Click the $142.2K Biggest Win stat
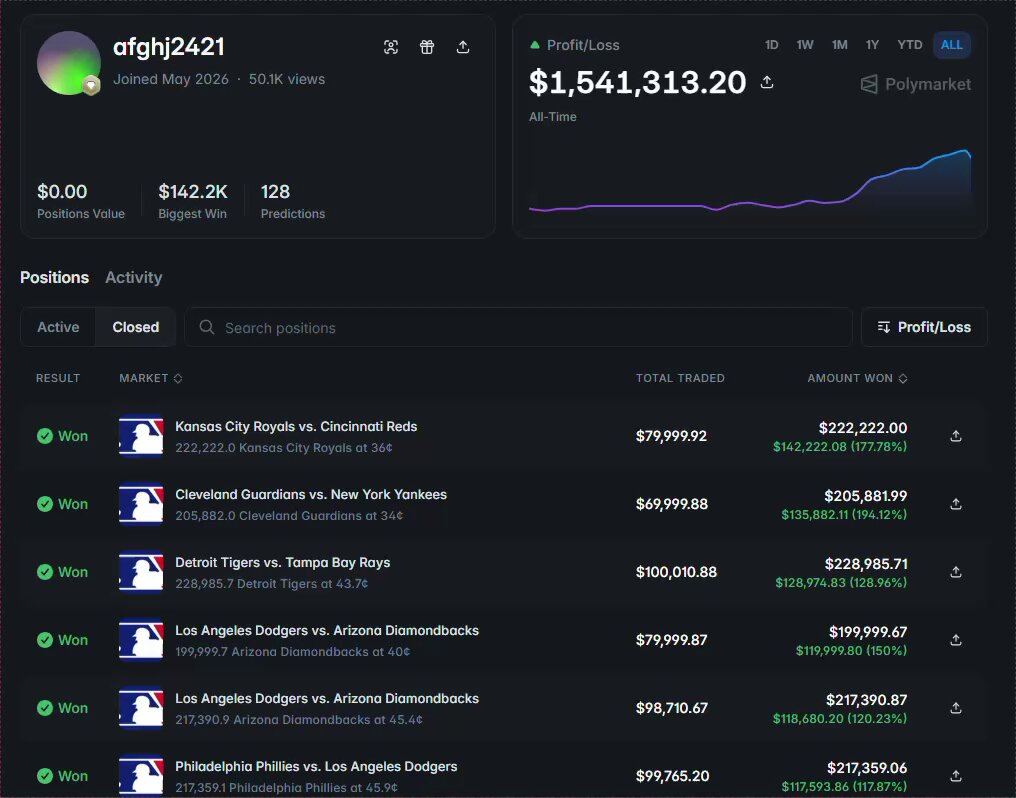Viewport: 1016px width, 798px height. pos(192,201)
